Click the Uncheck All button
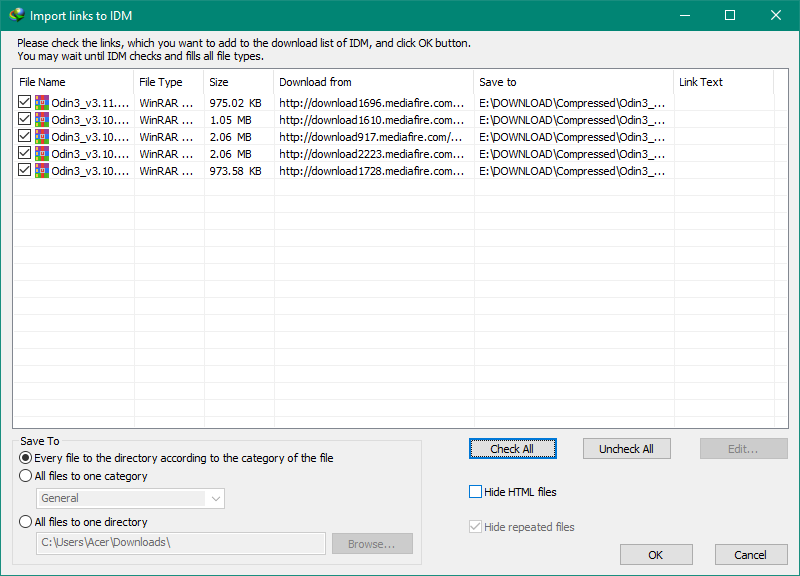800x576 pixels. (627, 449)
